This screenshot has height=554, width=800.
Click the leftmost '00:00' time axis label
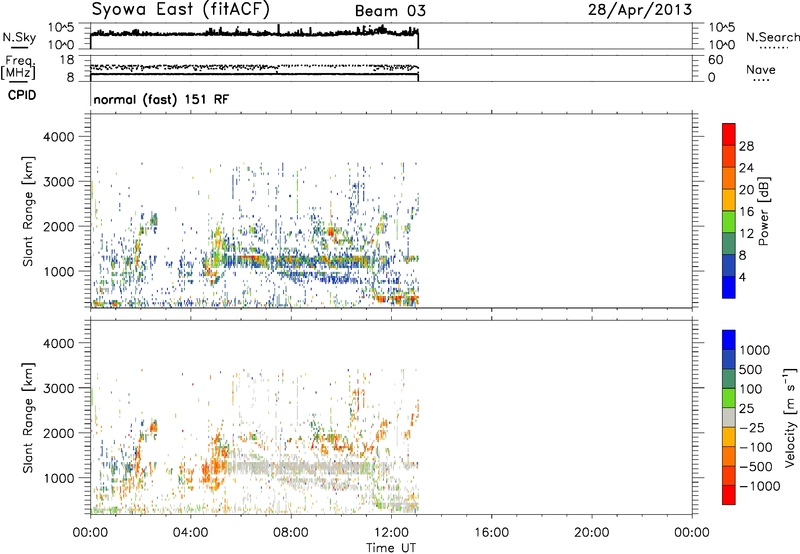90,533
